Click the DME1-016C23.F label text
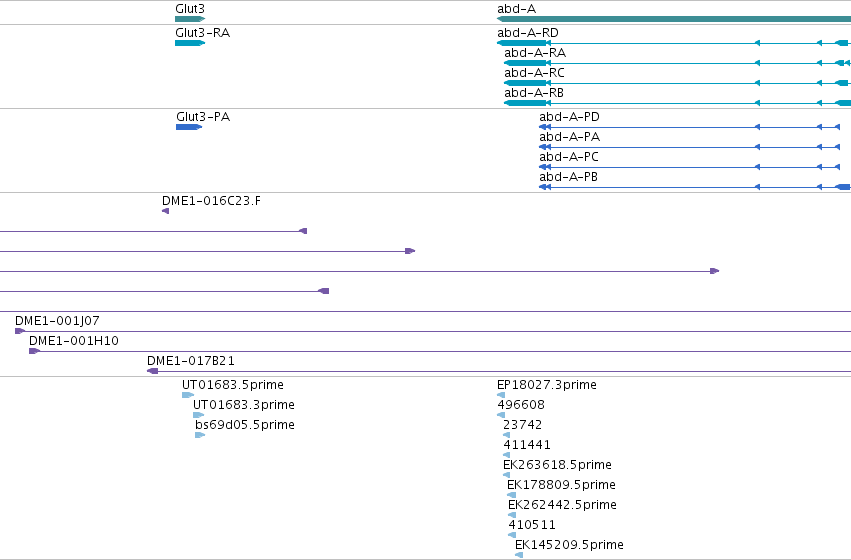Viewport: 851px width, 560px height. pos(211,201)
